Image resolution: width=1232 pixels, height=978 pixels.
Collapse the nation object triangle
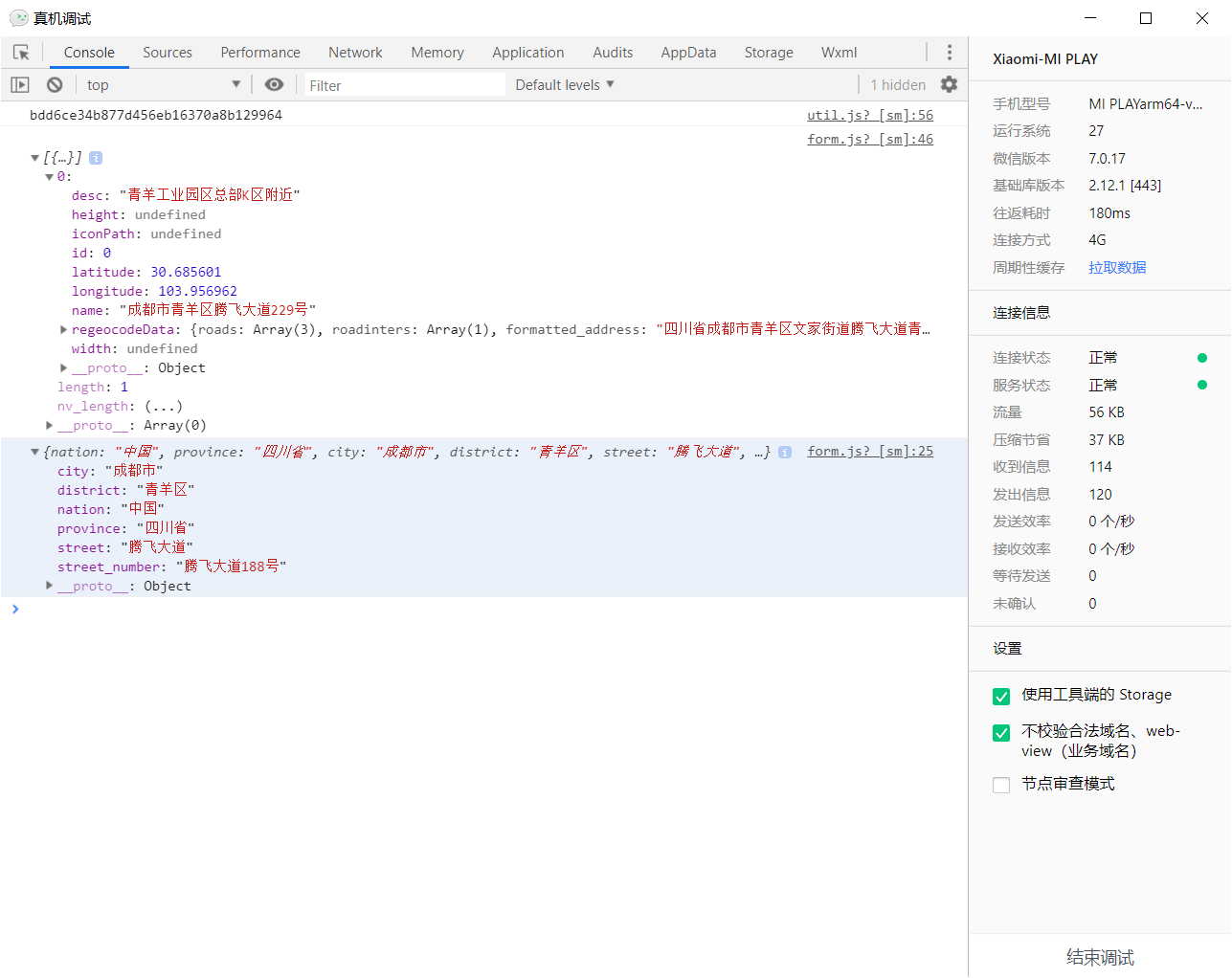coord(34,453)
